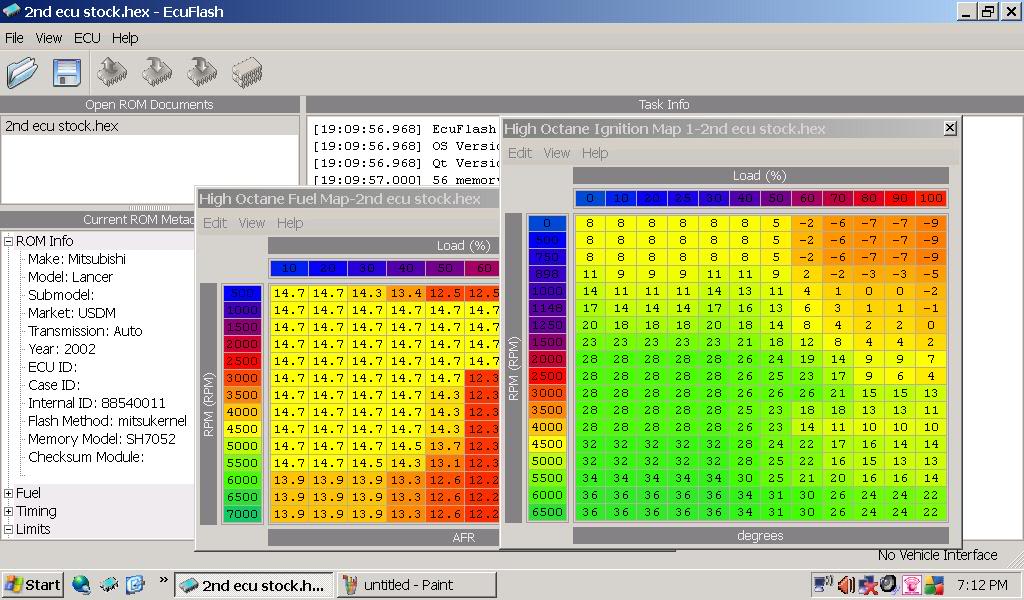Viewport: 1024px width, 600px height.
Task: Switch to the untitled - Paint taskbar button
Action: point(417,584)
